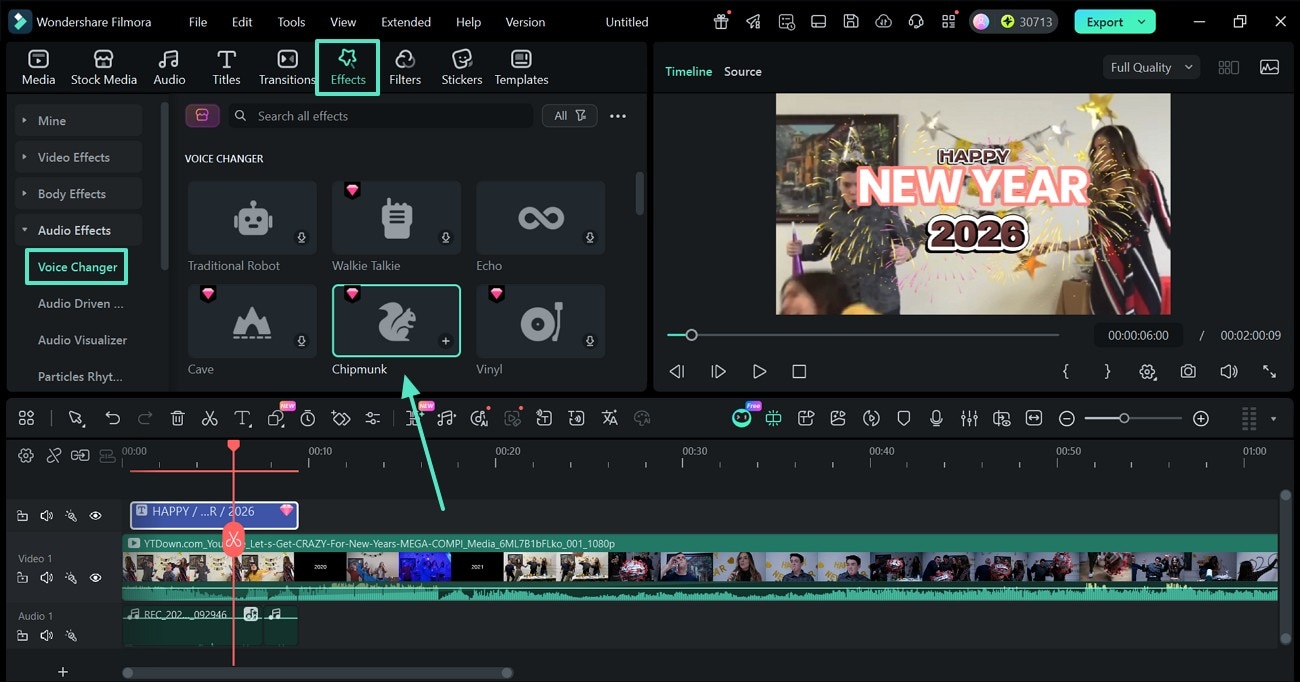Download the Vinyl effect
This screenshot has height=682, width=1300.
[590, 341]
